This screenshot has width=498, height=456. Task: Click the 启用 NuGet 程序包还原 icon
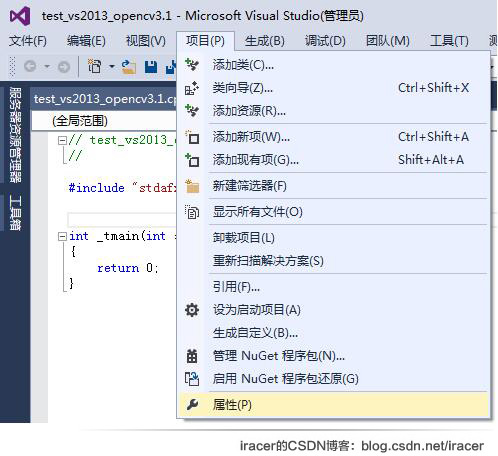(192, 379)
